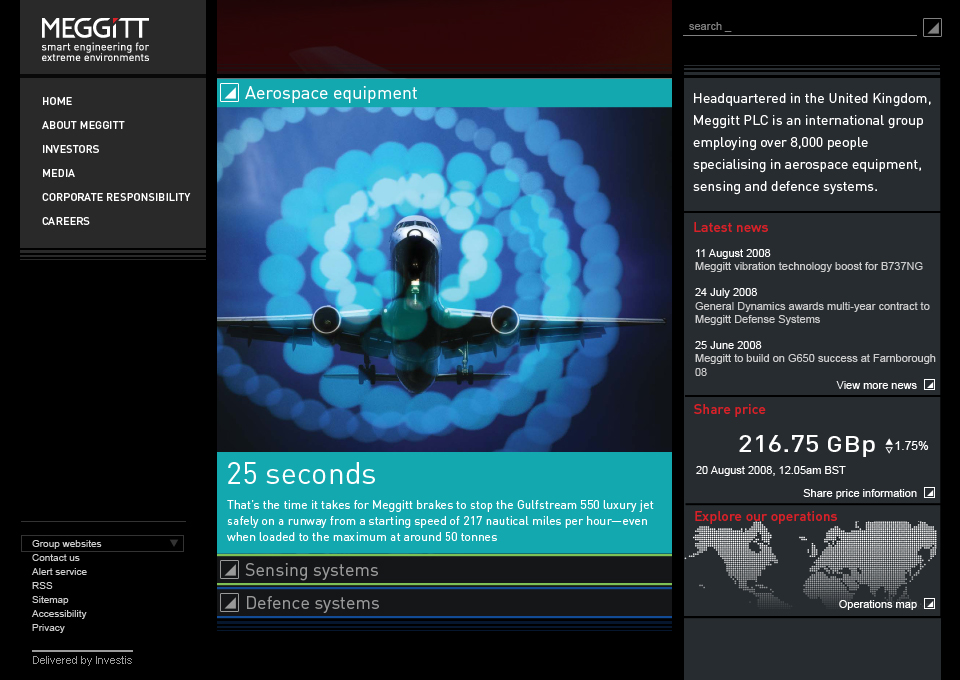Click the Share price information arrow icon
The image size is (960, 680).
(x=929, y=493)
